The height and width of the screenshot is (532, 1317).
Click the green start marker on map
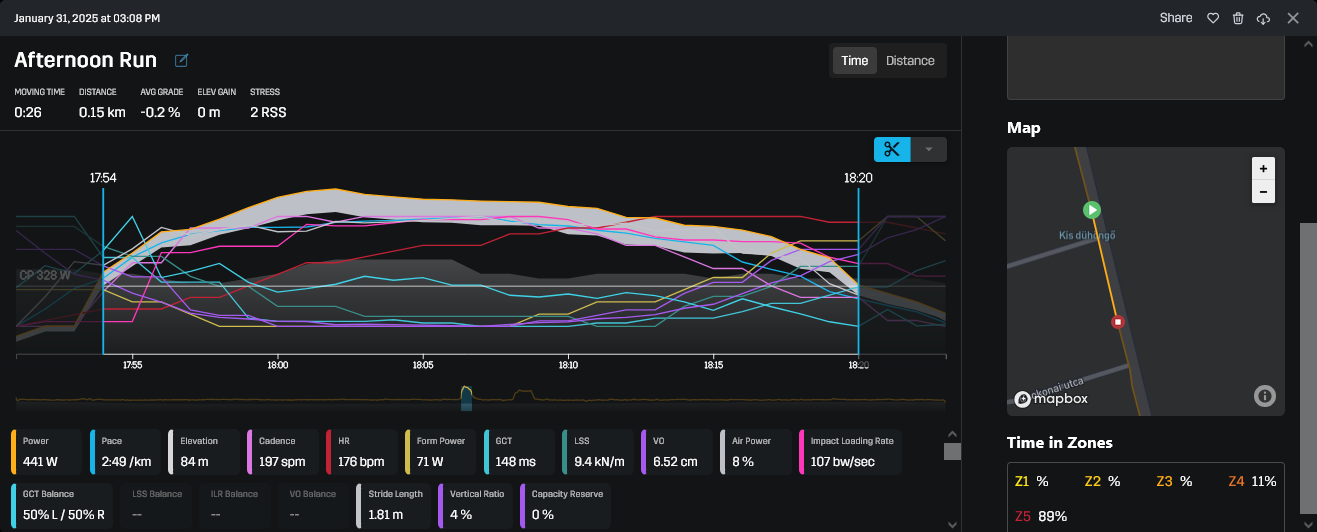point(1092,210)
